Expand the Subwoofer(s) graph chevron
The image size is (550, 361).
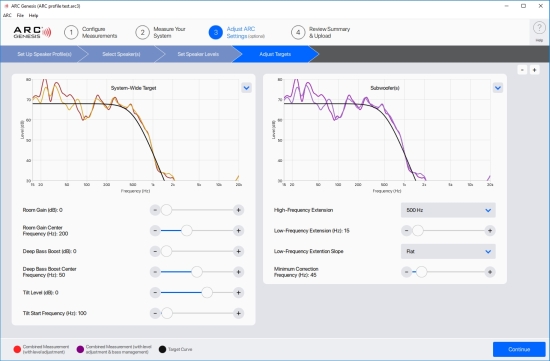click(x=498, y=88)
